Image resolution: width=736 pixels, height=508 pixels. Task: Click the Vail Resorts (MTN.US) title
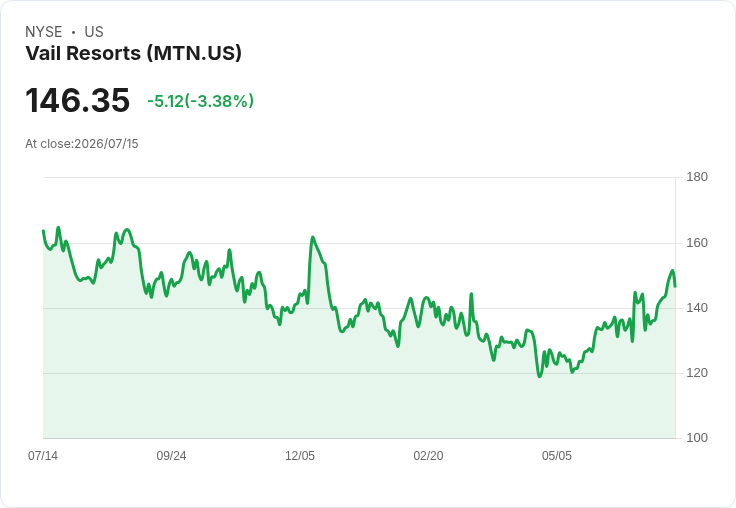133,54
